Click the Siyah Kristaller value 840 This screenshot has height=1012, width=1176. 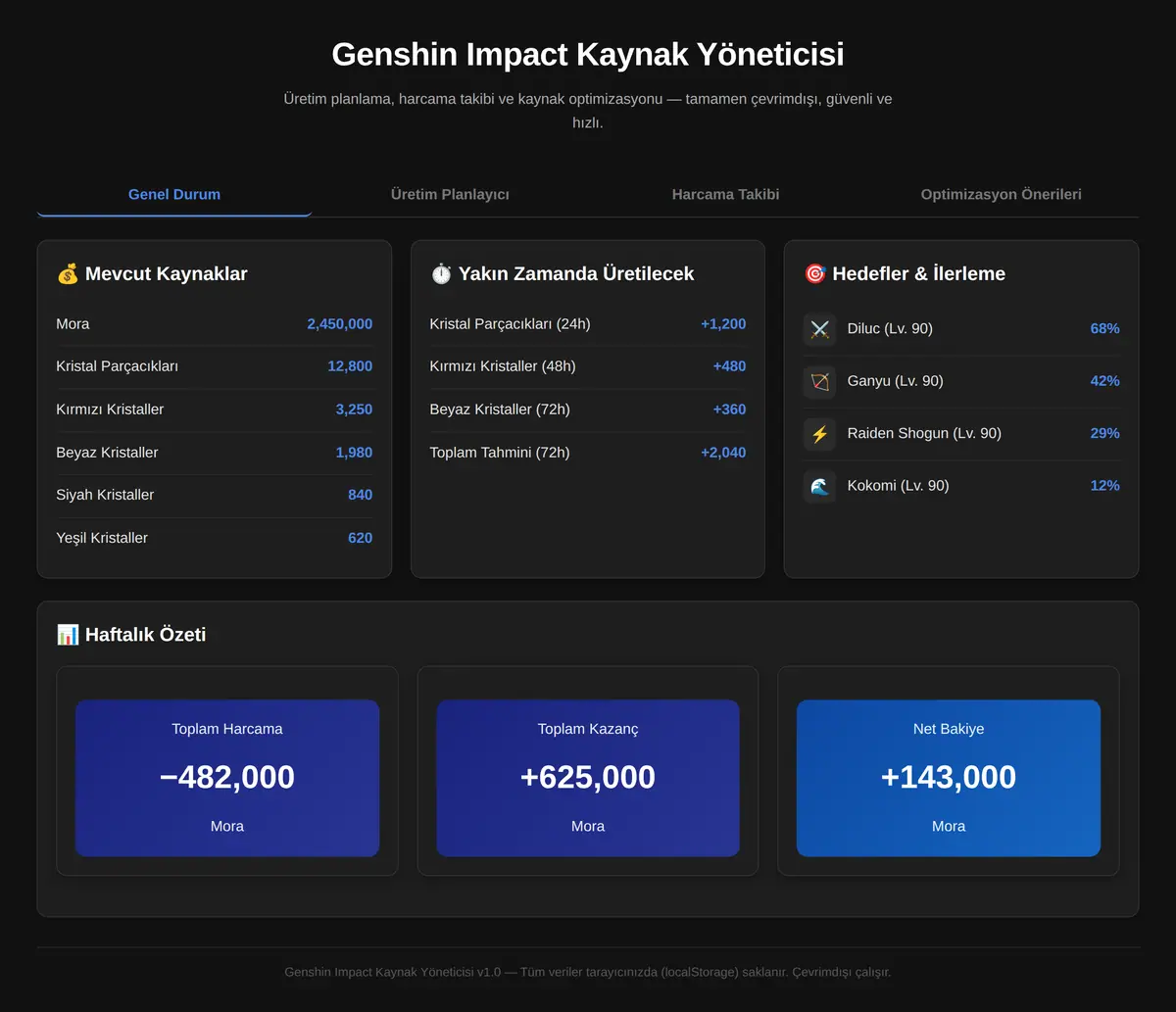tap(360, 495)
